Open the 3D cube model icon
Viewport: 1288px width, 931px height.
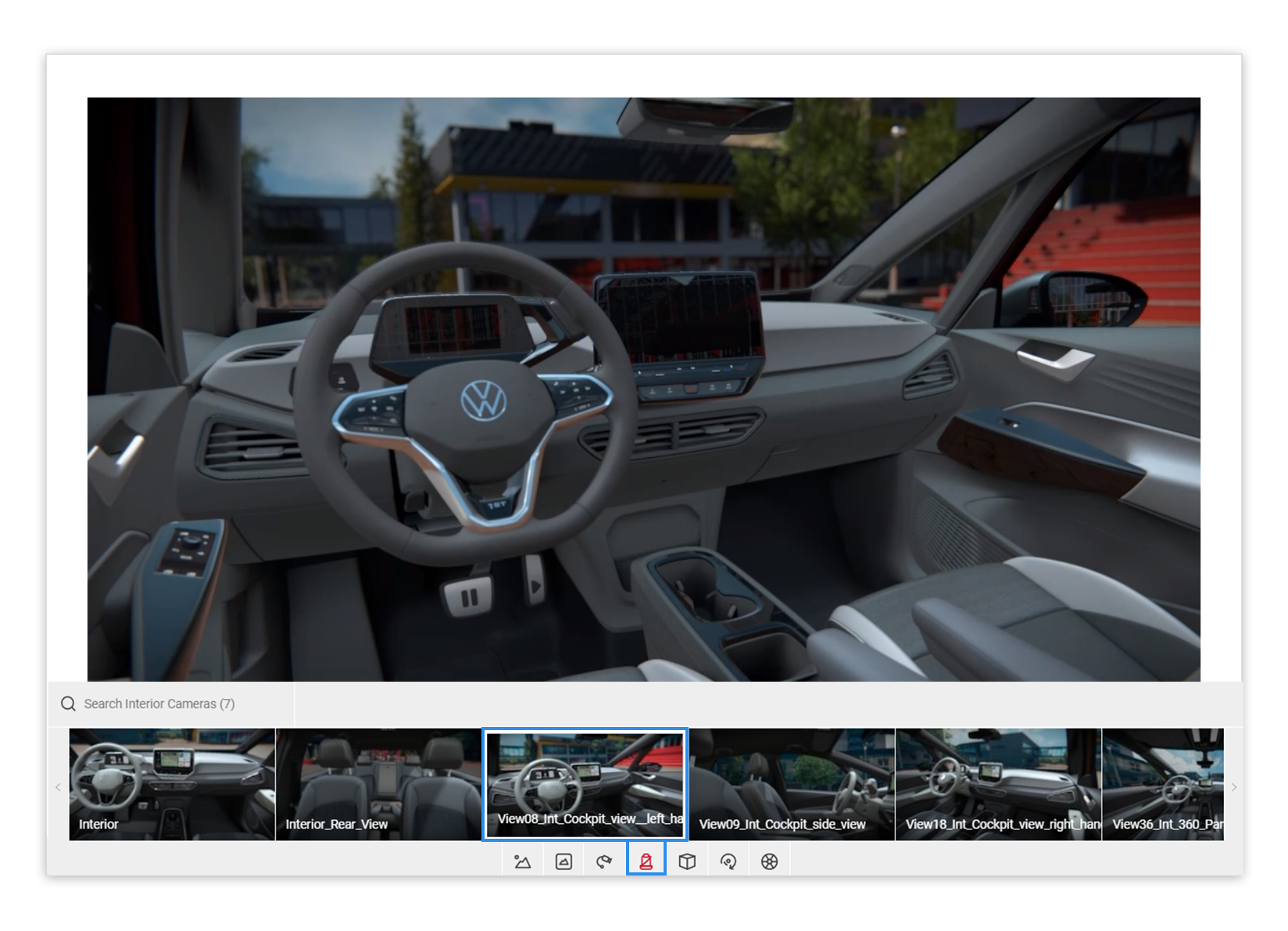click(x=687, y=861)
